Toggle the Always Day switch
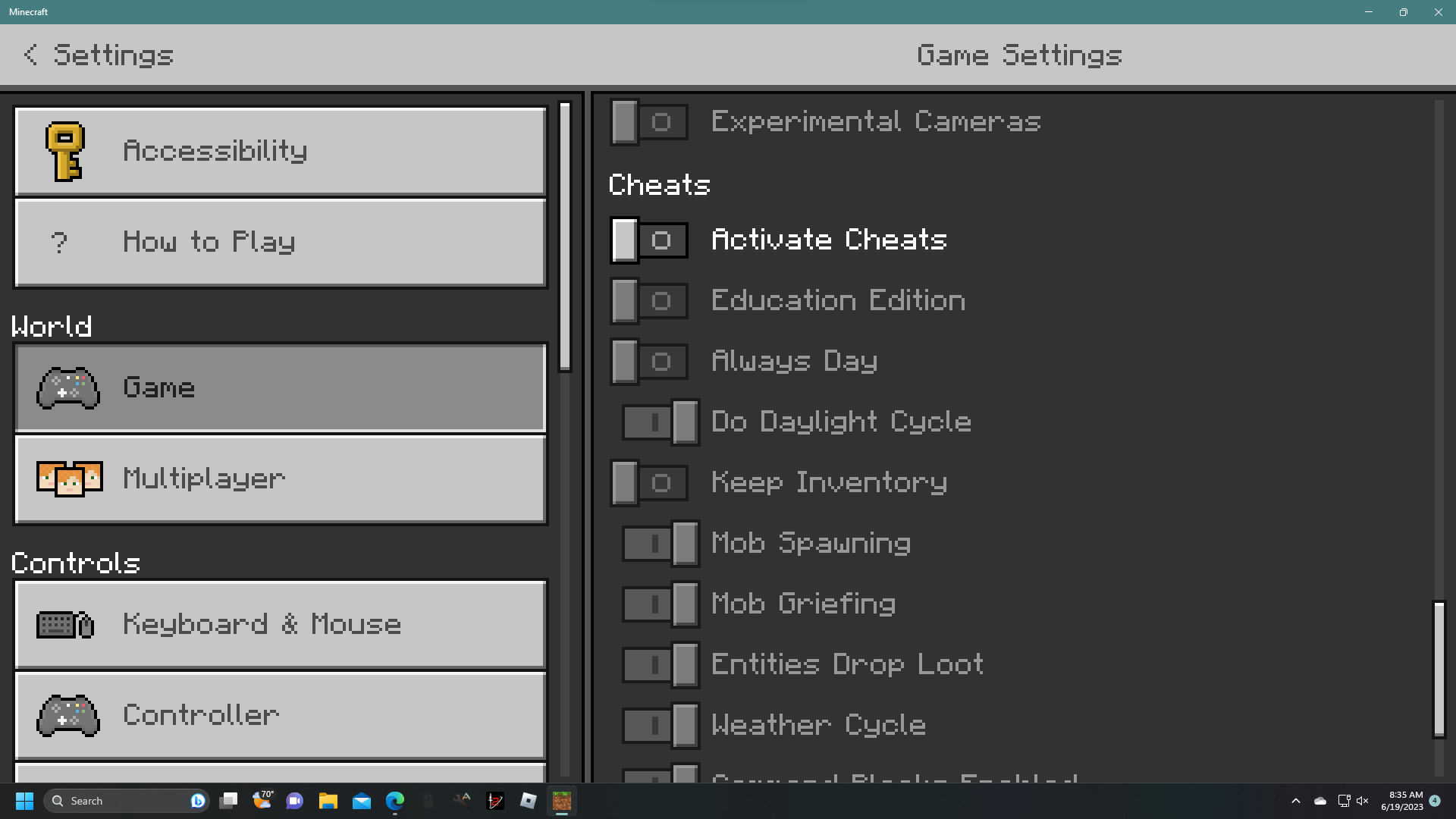 click(649, 362)
